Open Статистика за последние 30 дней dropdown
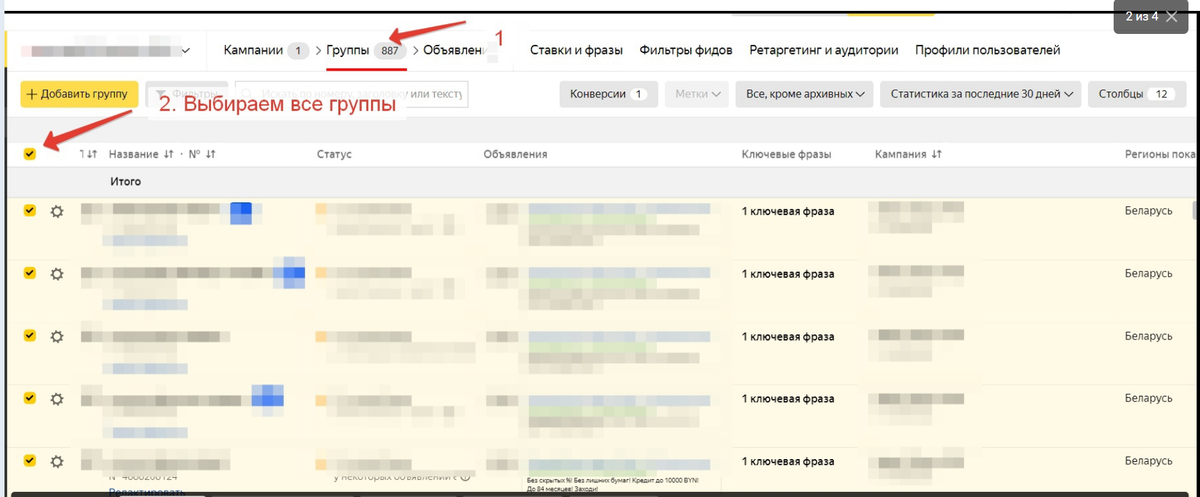The height and width of the screenshot is (497, 1200). point(981,94)
